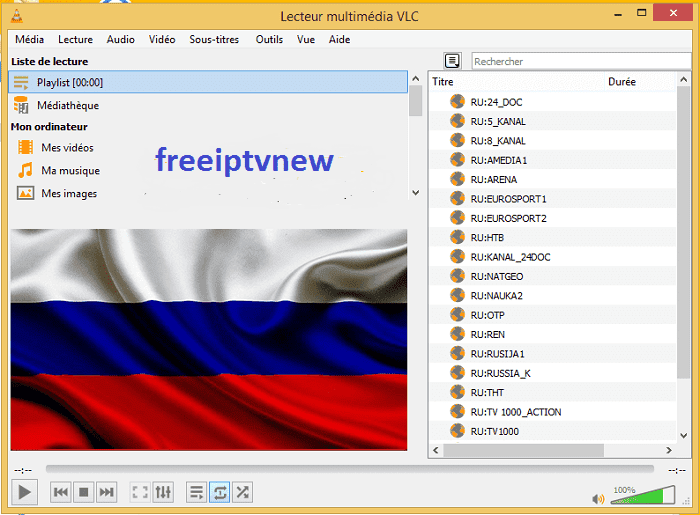The height and width of the screenshot is (515, 700).
Task: Toggle loop repeat mode
Action: [x=220, y=492]
